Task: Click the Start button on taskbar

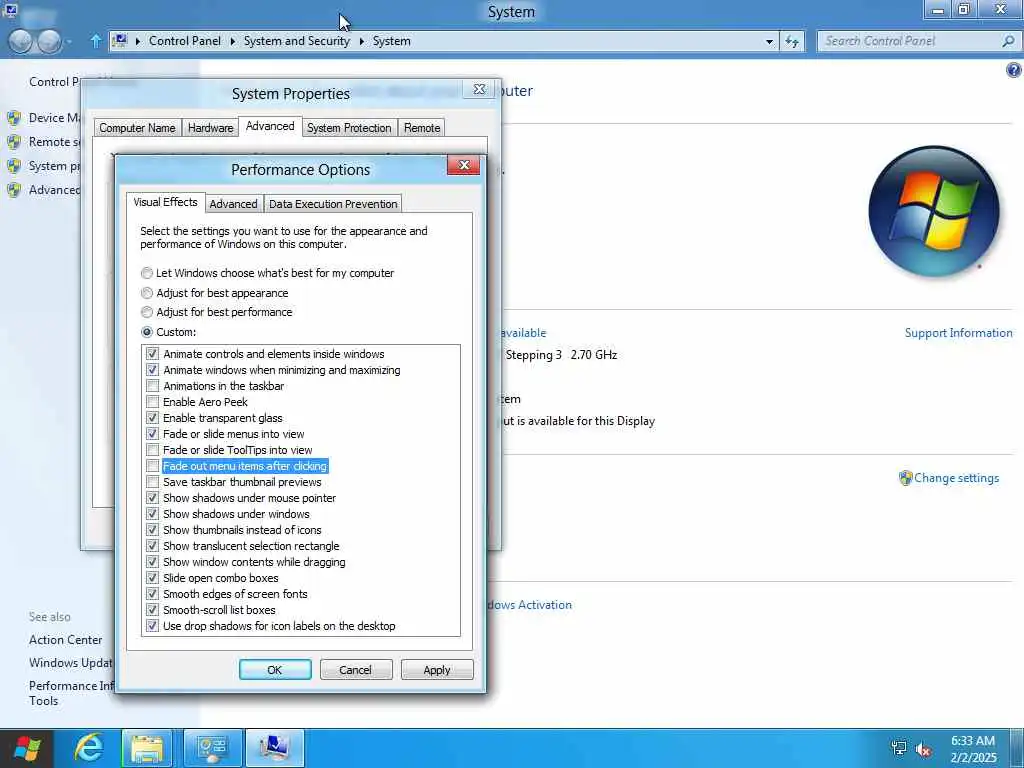Action: tap(27, 748)
